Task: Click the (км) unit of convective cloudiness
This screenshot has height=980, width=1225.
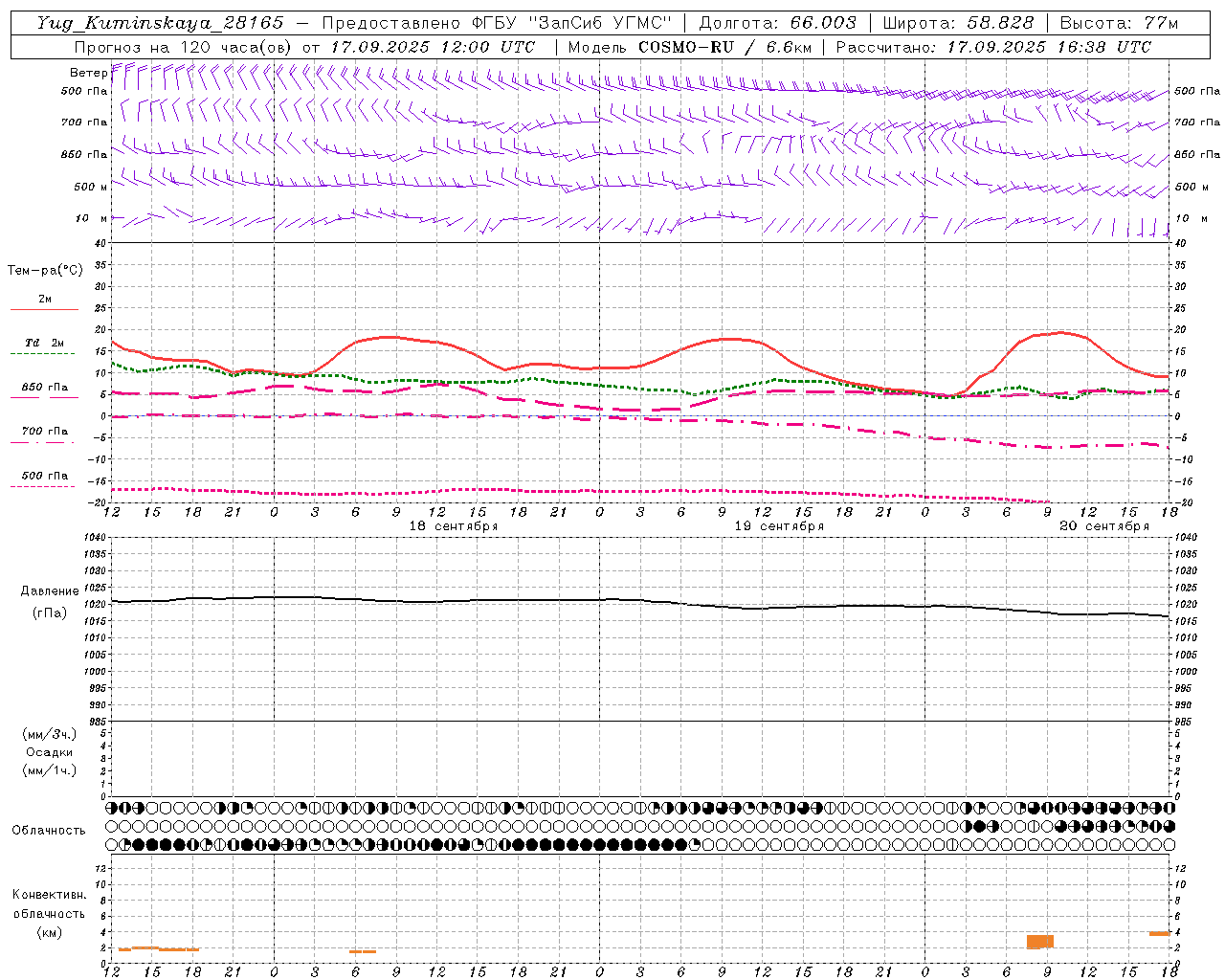Action: [x=50, y=932]
